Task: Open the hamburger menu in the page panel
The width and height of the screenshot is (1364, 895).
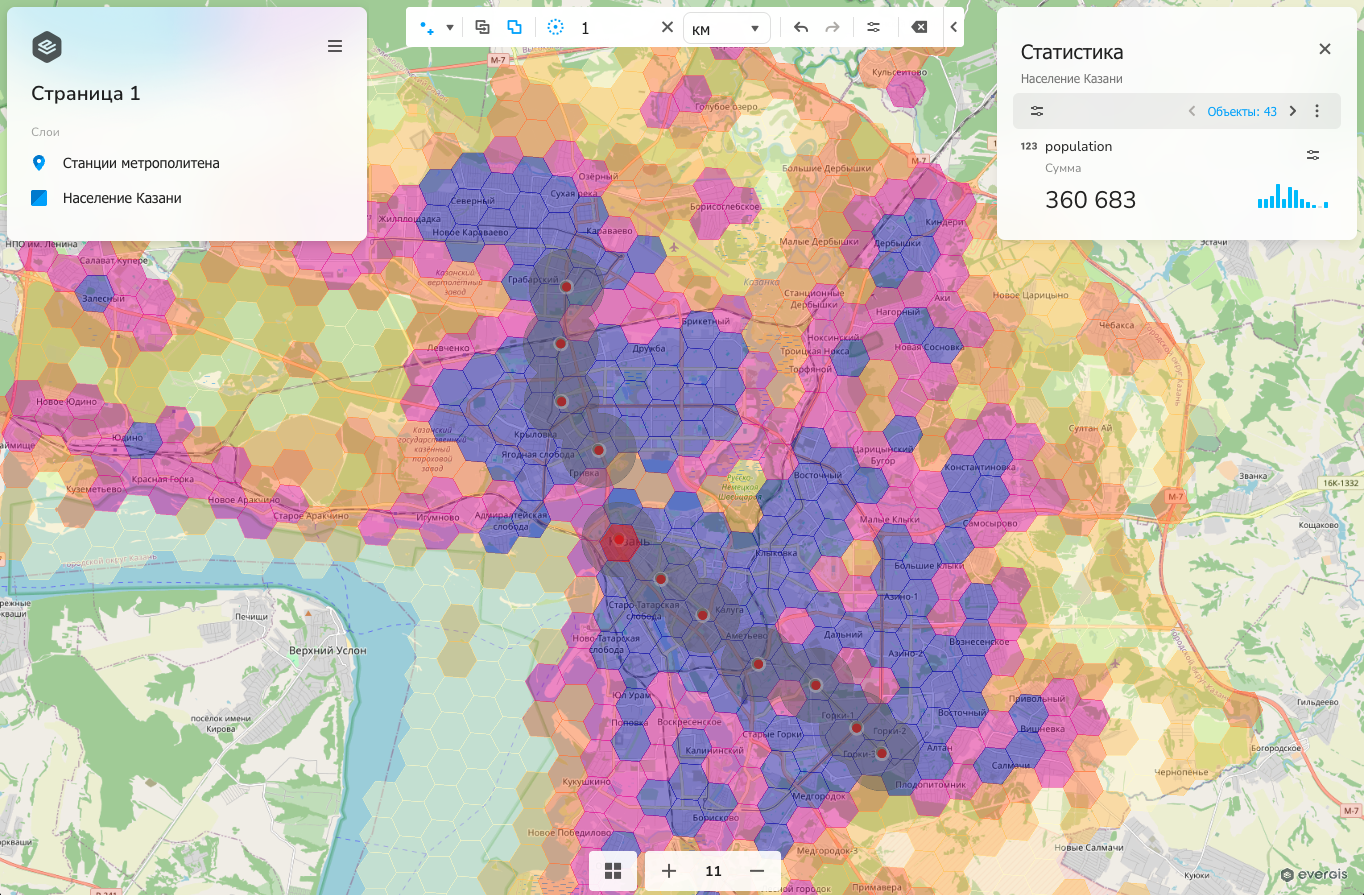Action: click(x=335, y=46)
